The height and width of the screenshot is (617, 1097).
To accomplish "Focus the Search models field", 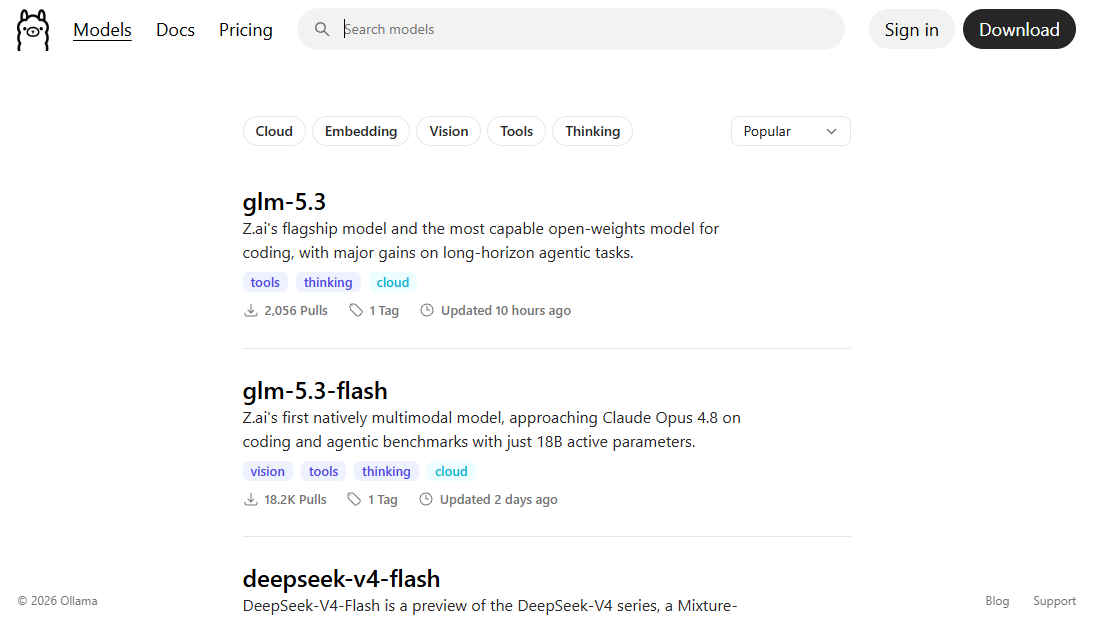I will click(571, 29).
